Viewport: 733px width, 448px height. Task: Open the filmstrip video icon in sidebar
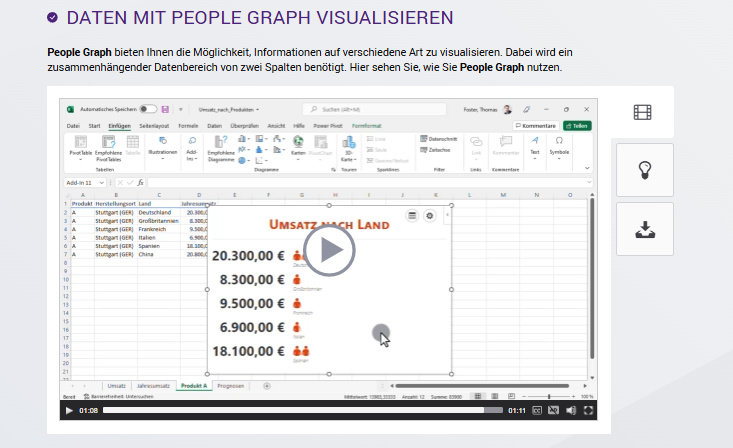(x=642, y=112)
